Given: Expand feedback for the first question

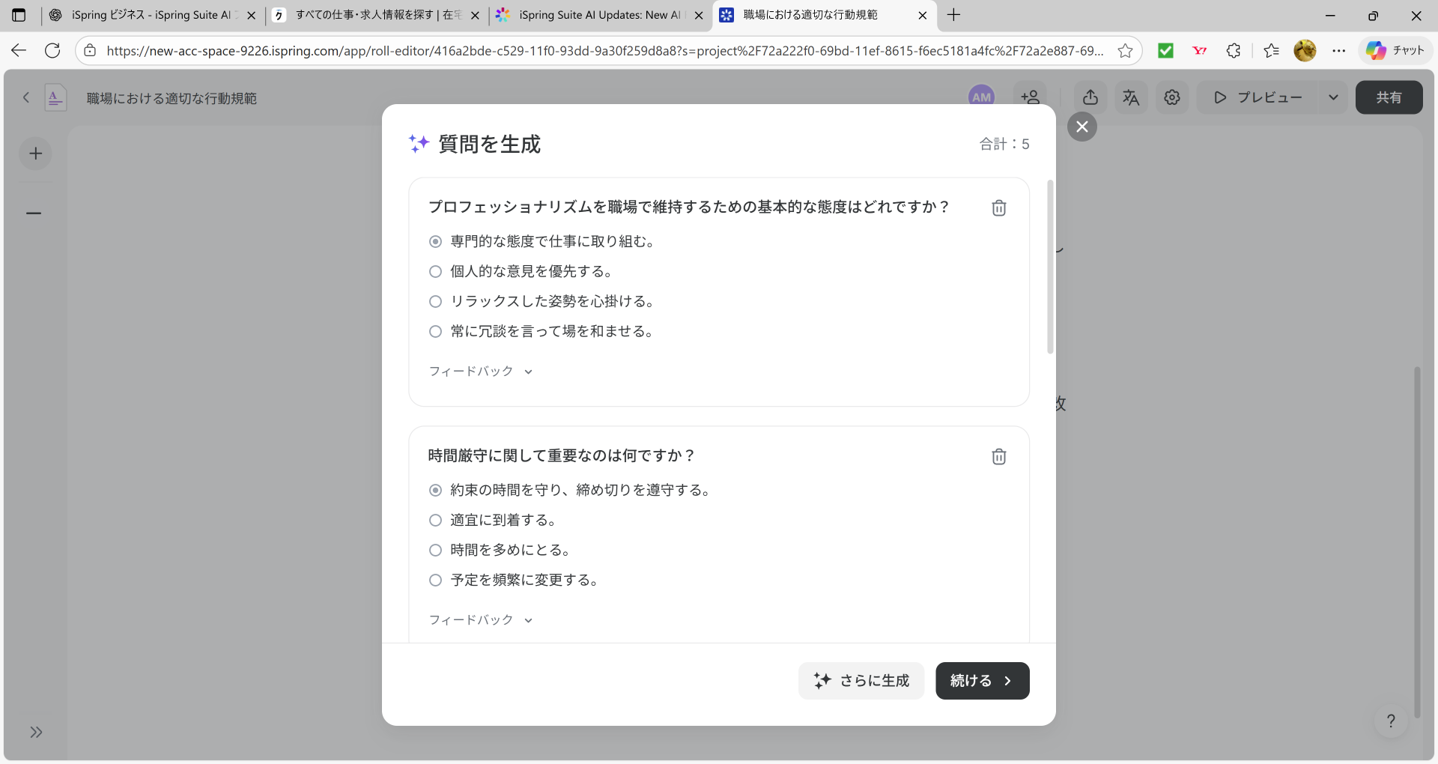Looking at the screenshot, I should [479, 370].
